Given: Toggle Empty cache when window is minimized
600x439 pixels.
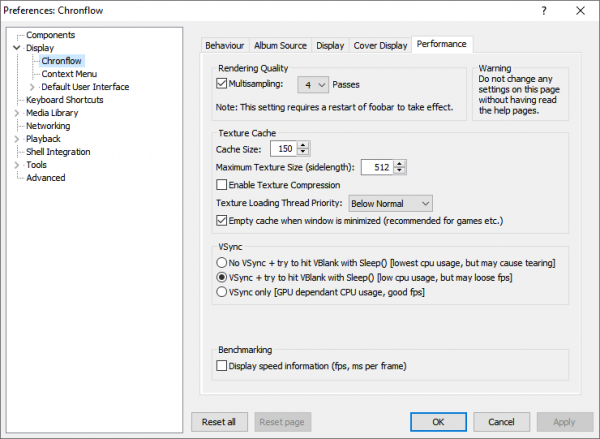Looking at the screenshot, I should 222,220.
